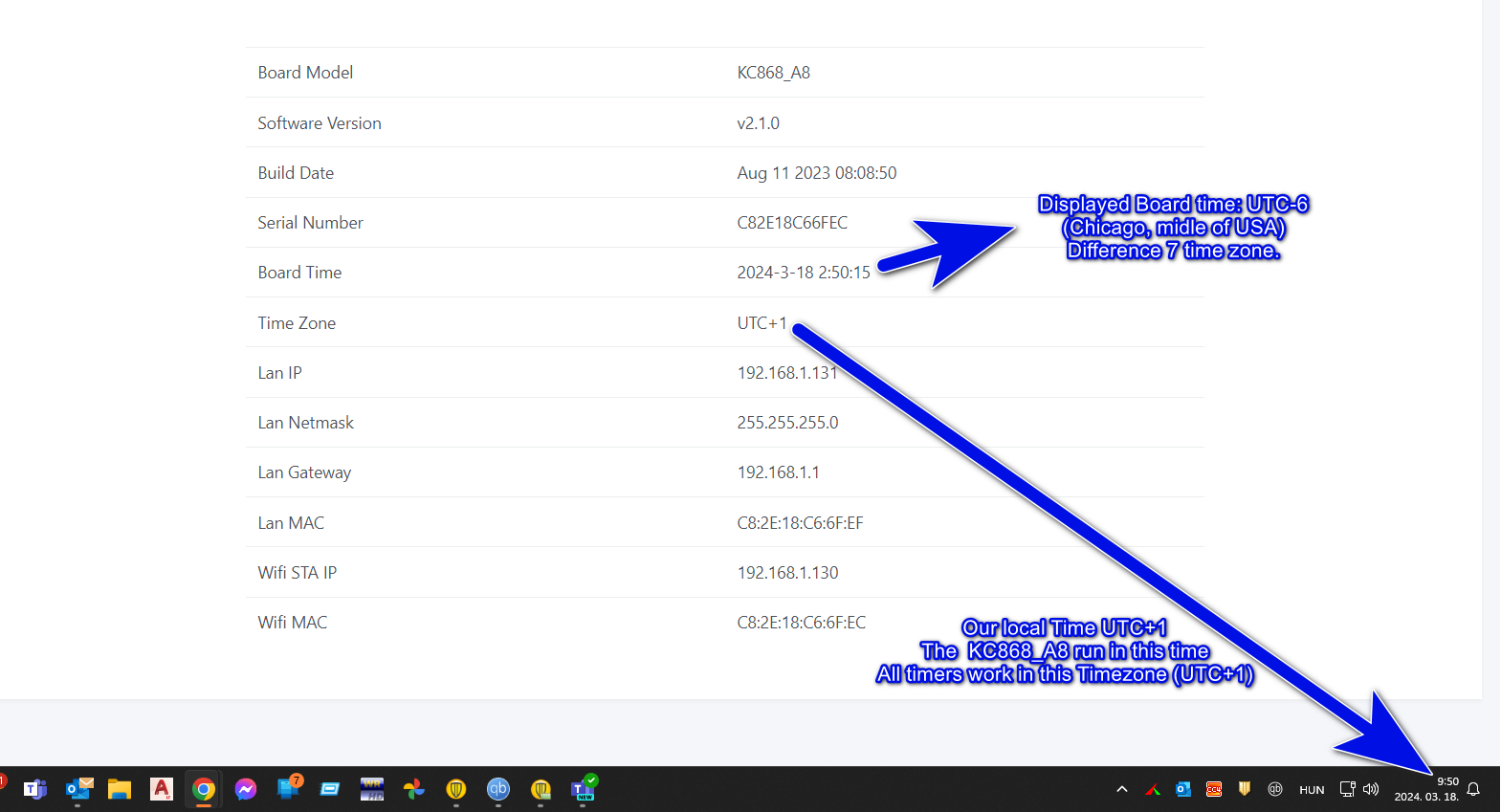The height and width of the screenshot is (812, 1501).
Task: Open the Google Photos pinwheel icon
Action: point(414,789)
